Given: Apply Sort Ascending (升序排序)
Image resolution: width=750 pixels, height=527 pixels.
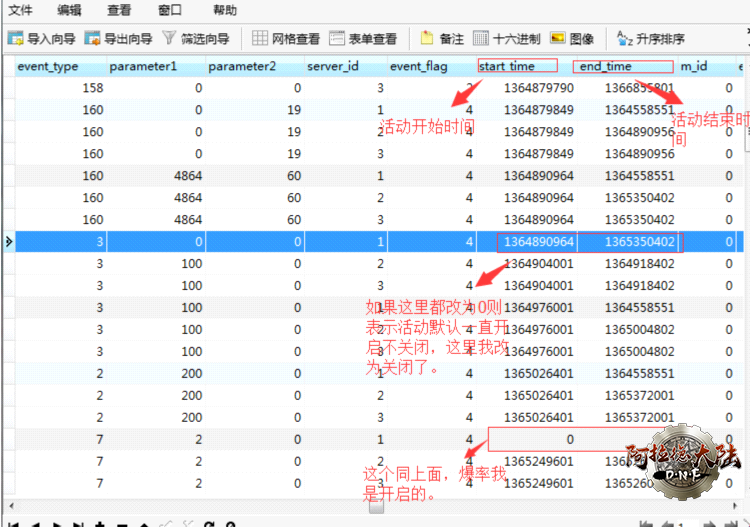Looking at the screenshot, I should tap(651, 39).
